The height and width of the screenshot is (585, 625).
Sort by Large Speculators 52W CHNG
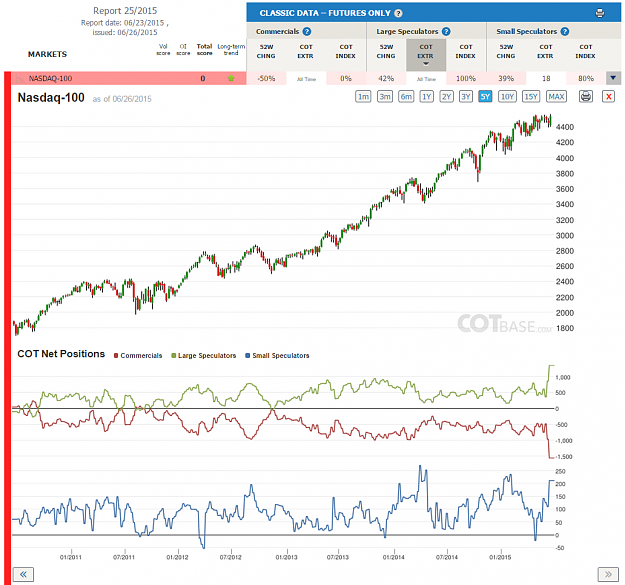click(x=386, y=52)
